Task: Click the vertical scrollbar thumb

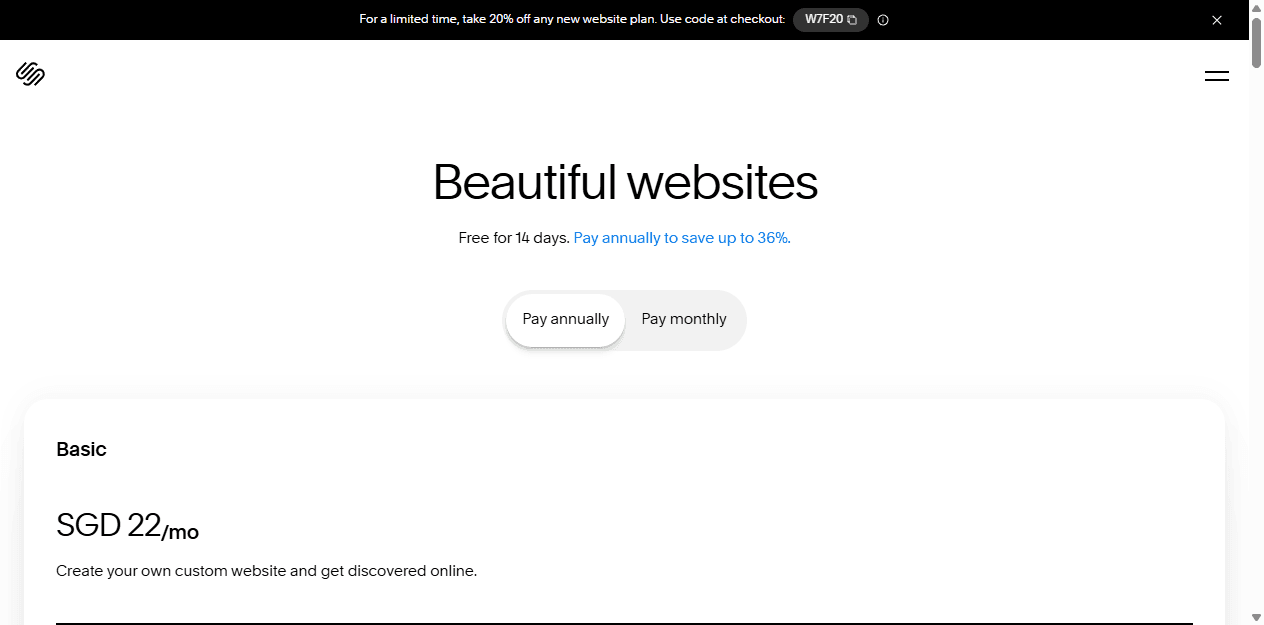Action: [x=1256, y=41]
